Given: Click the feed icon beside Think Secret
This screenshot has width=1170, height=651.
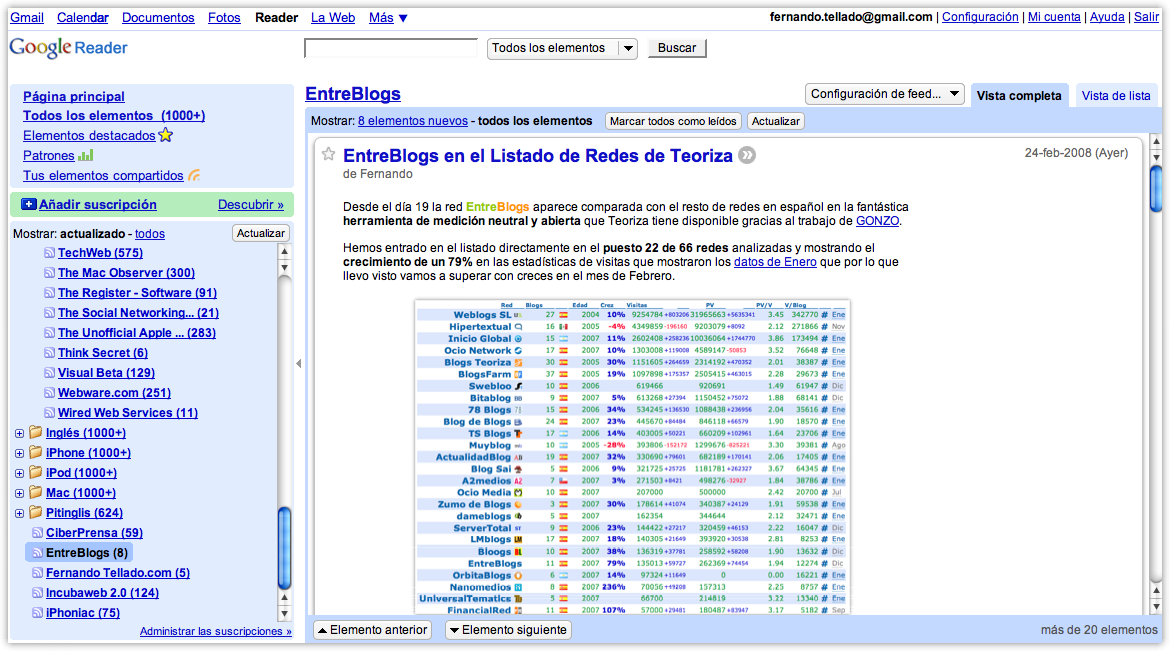Looking at the screenshot, I should [49, 353].
